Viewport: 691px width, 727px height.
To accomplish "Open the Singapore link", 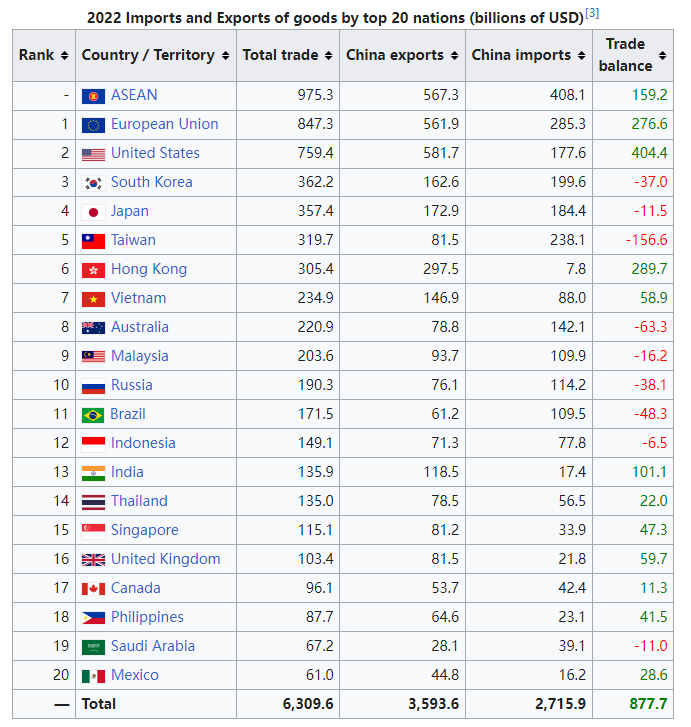I will [145, 530].
